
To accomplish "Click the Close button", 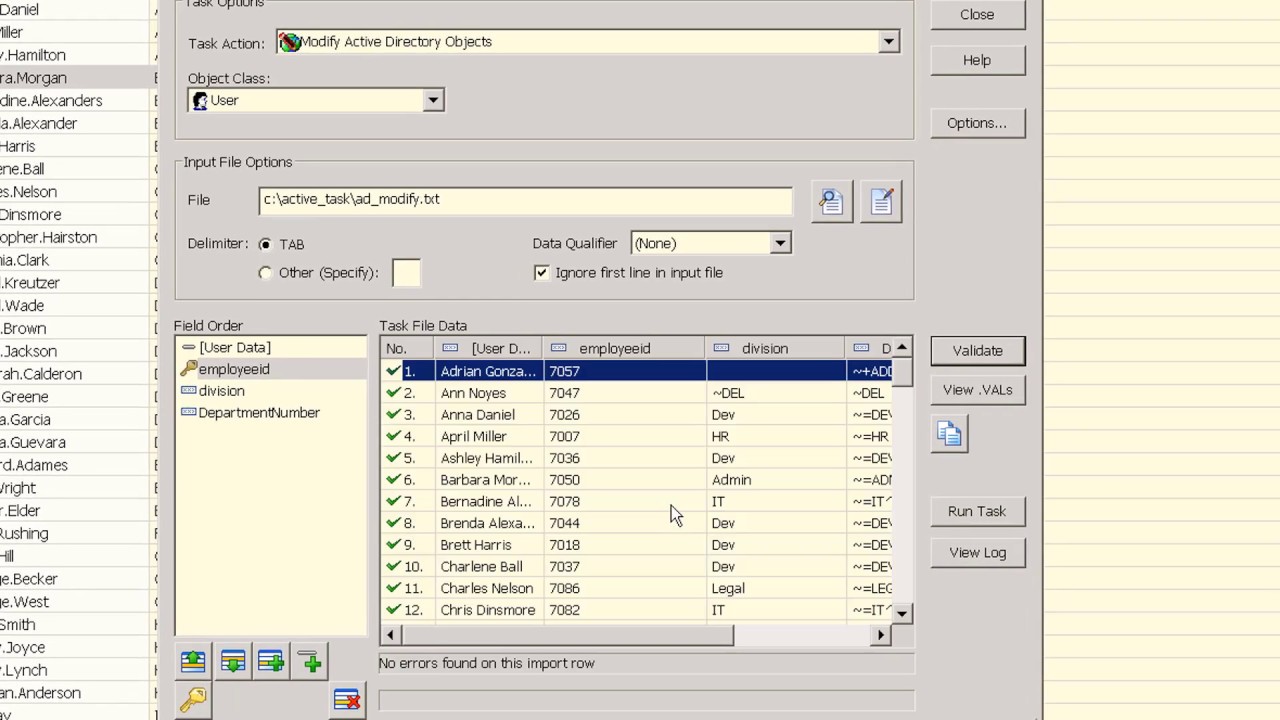I will point(977,14).
